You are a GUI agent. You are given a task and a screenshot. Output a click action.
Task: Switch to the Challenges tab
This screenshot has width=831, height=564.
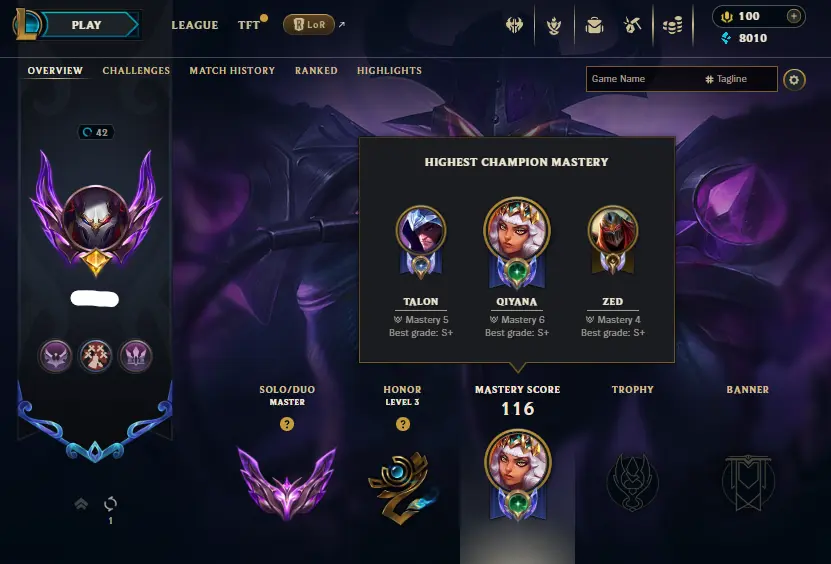(x=136, y=70)
